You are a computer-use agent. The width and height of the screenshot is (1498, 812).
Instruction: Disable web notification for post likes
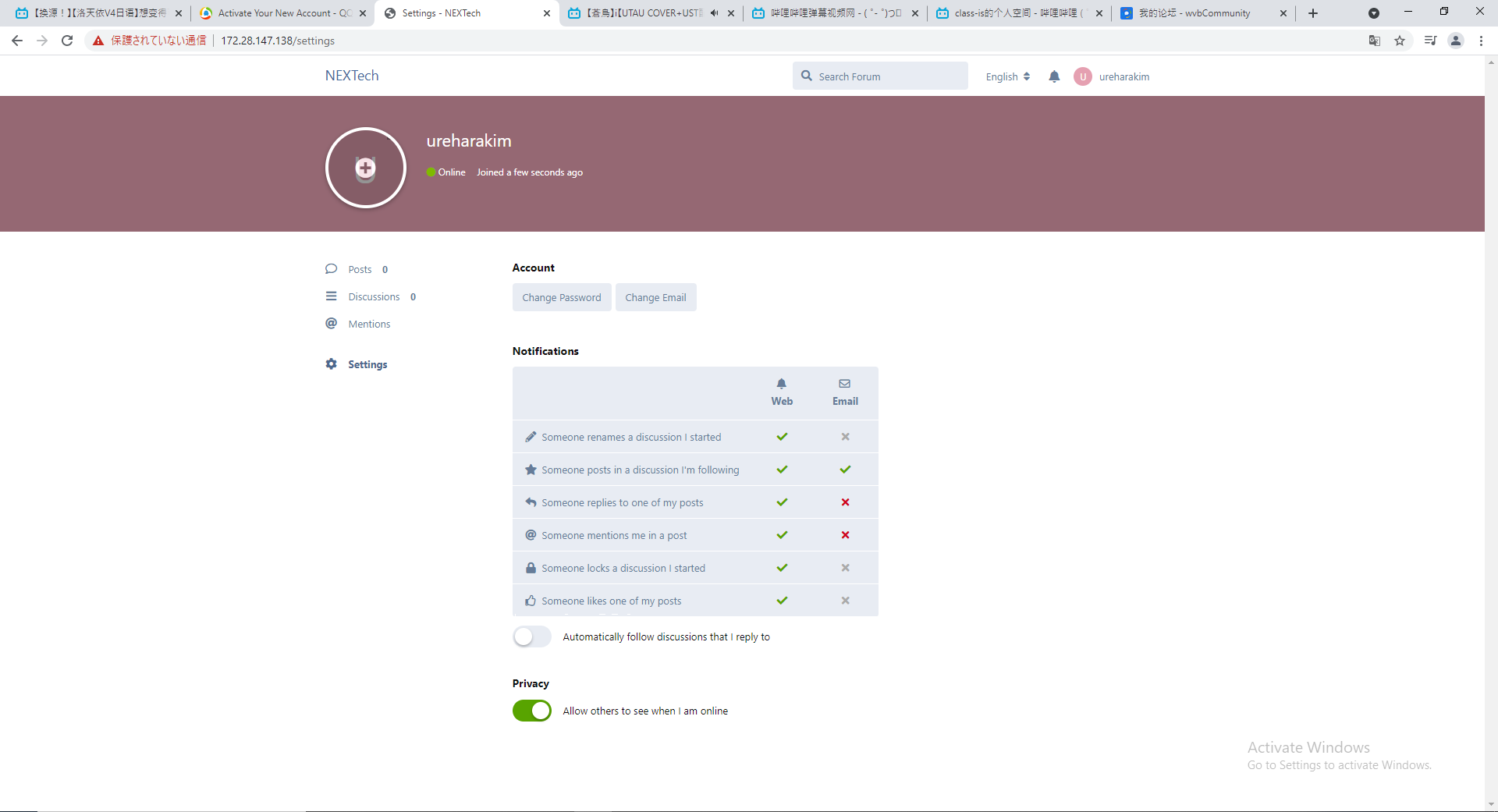coord(782,601)
